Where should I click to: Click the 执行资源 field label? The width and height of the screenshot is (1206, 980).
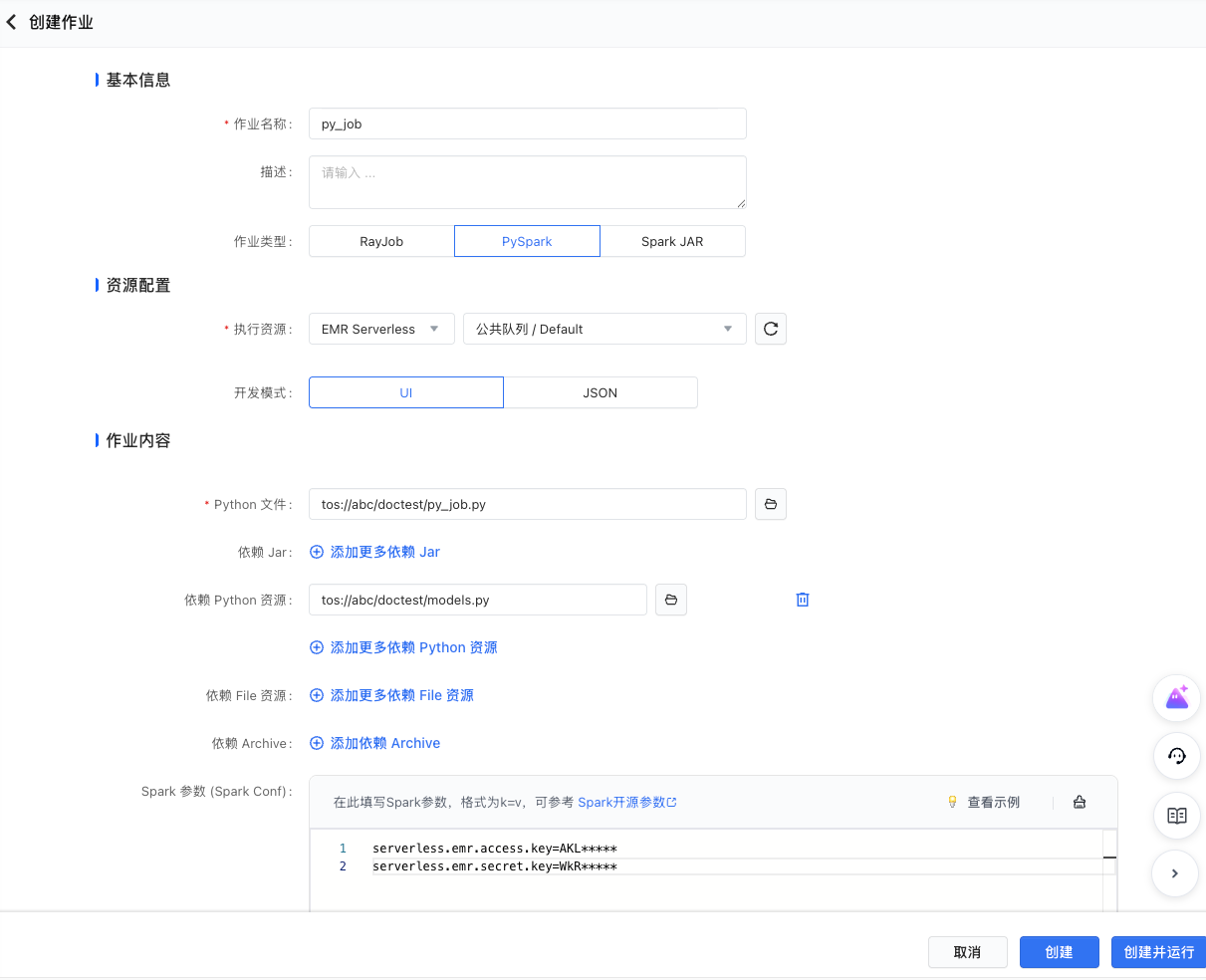tap(262, 329)
